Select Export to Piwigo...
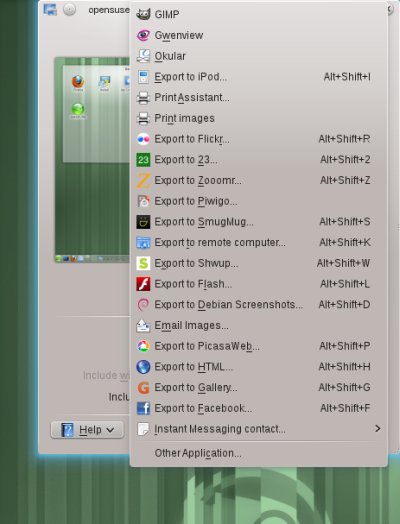This screenshot has height=524, width=400. (258, 201)
